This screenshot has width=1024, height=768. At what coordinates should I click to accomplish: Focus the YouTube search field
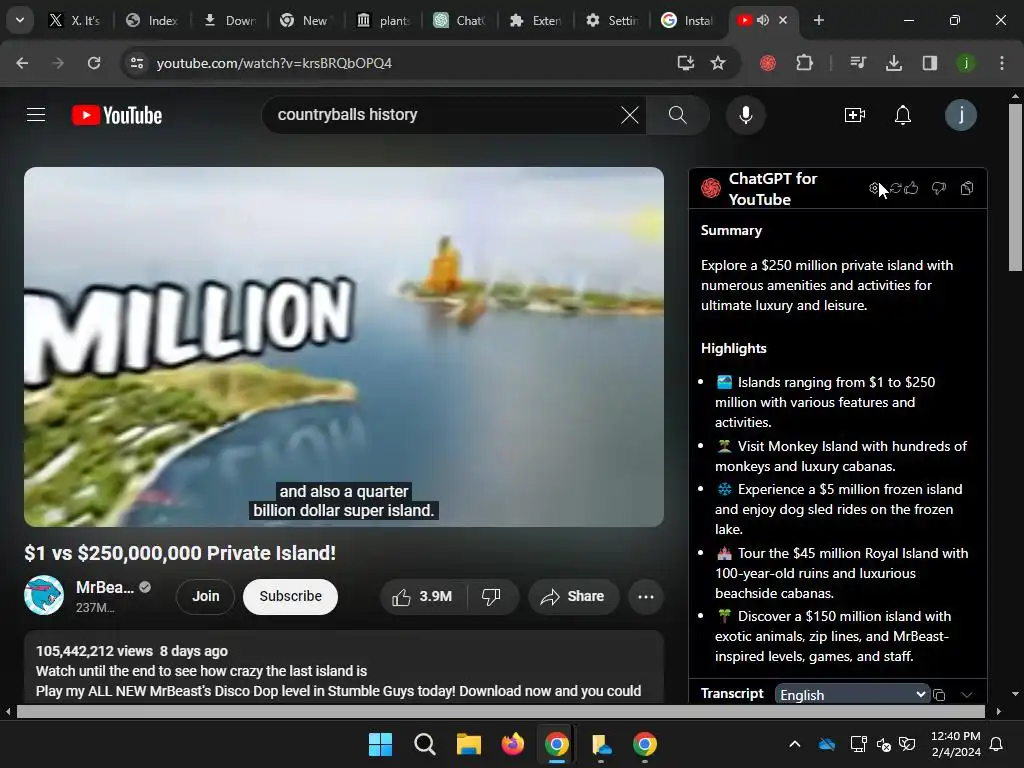(444, 115)
